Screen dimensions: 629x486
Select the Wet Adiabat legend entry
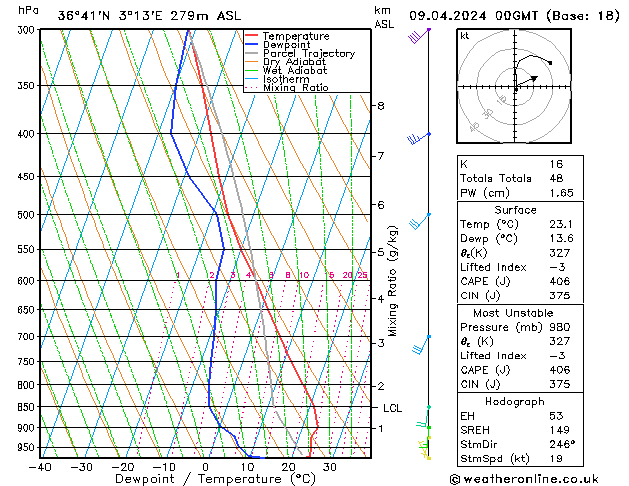click(x=296, y=71)
